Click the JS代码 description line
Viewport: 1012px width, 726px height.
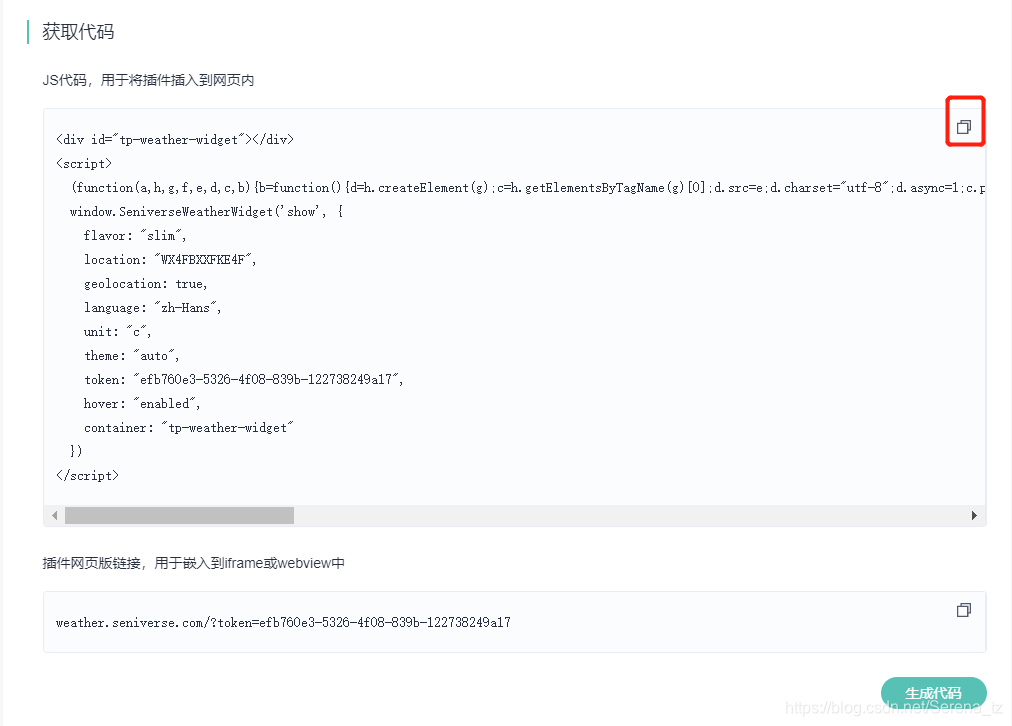pyautogui.click(x=148, y=80)
